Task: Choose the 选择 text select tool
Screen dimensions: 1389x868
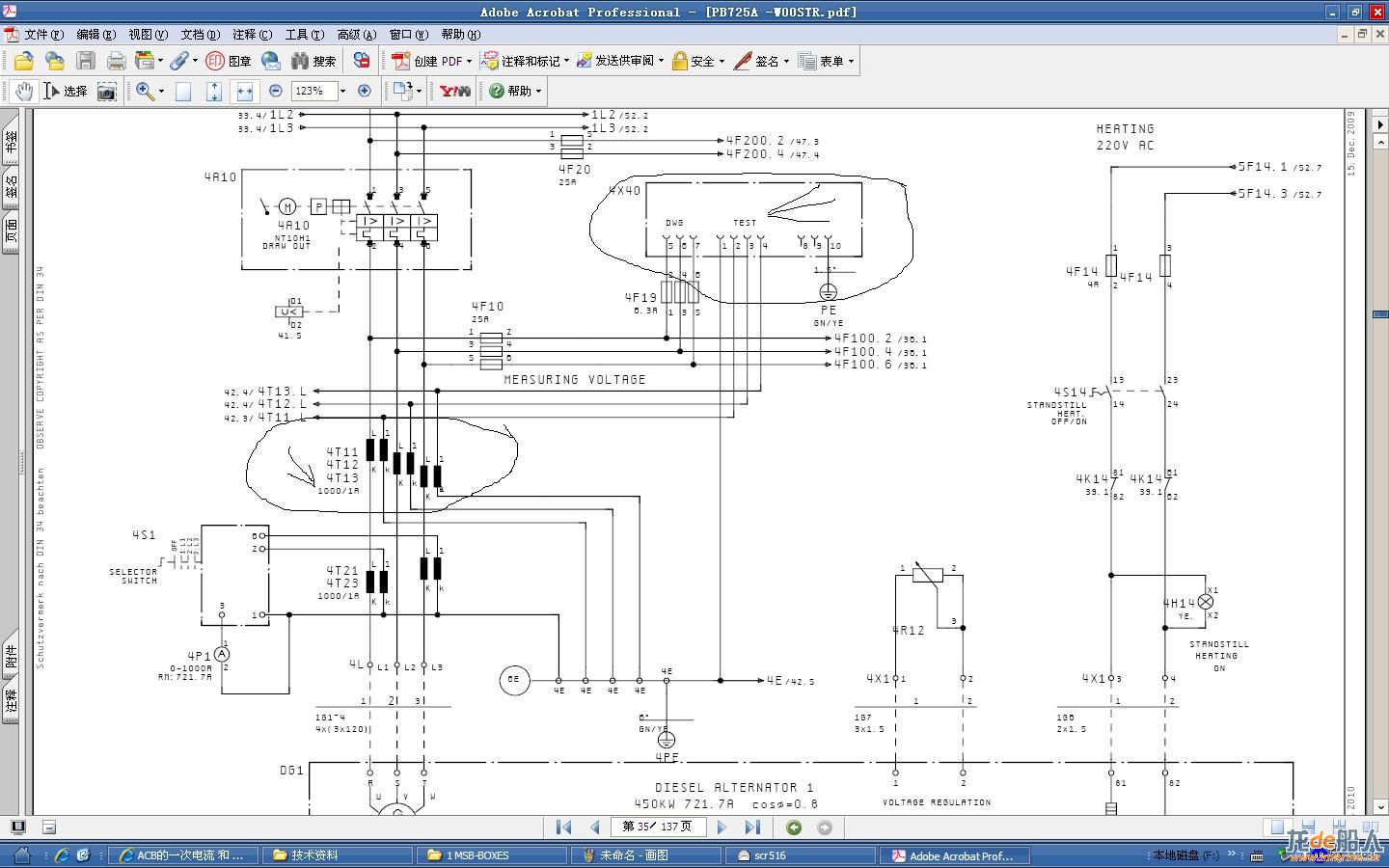Action: (x=66, y=91)
